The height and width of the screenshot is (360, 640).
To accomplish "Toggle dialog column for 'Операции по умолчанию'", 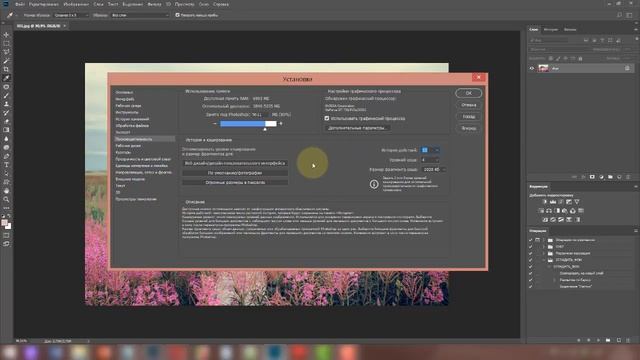I will point(538,240).
